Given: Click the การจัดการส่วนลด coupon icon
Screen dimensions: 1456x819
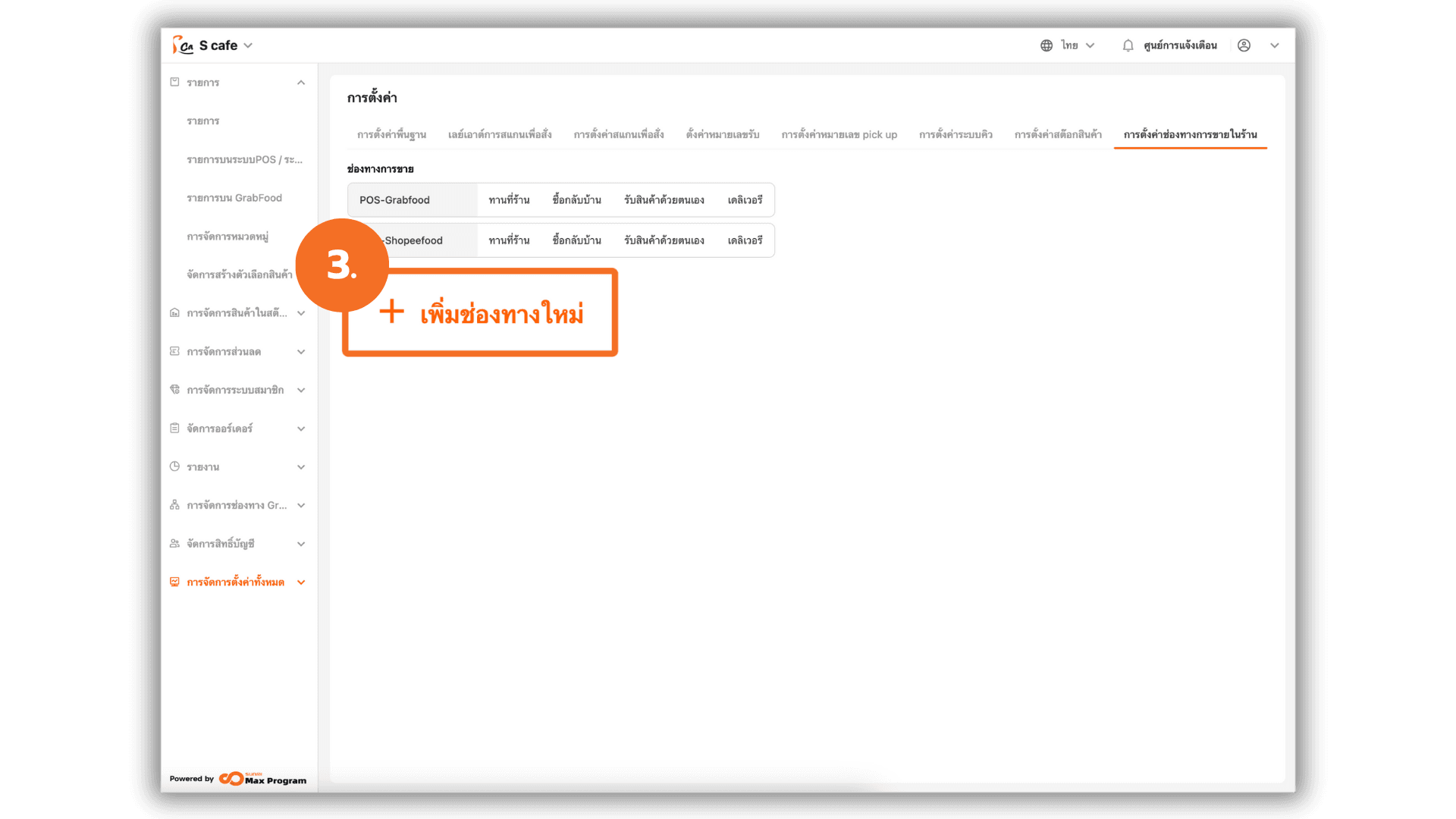Looking at the screenshot, I should click(x=174, y=351).
